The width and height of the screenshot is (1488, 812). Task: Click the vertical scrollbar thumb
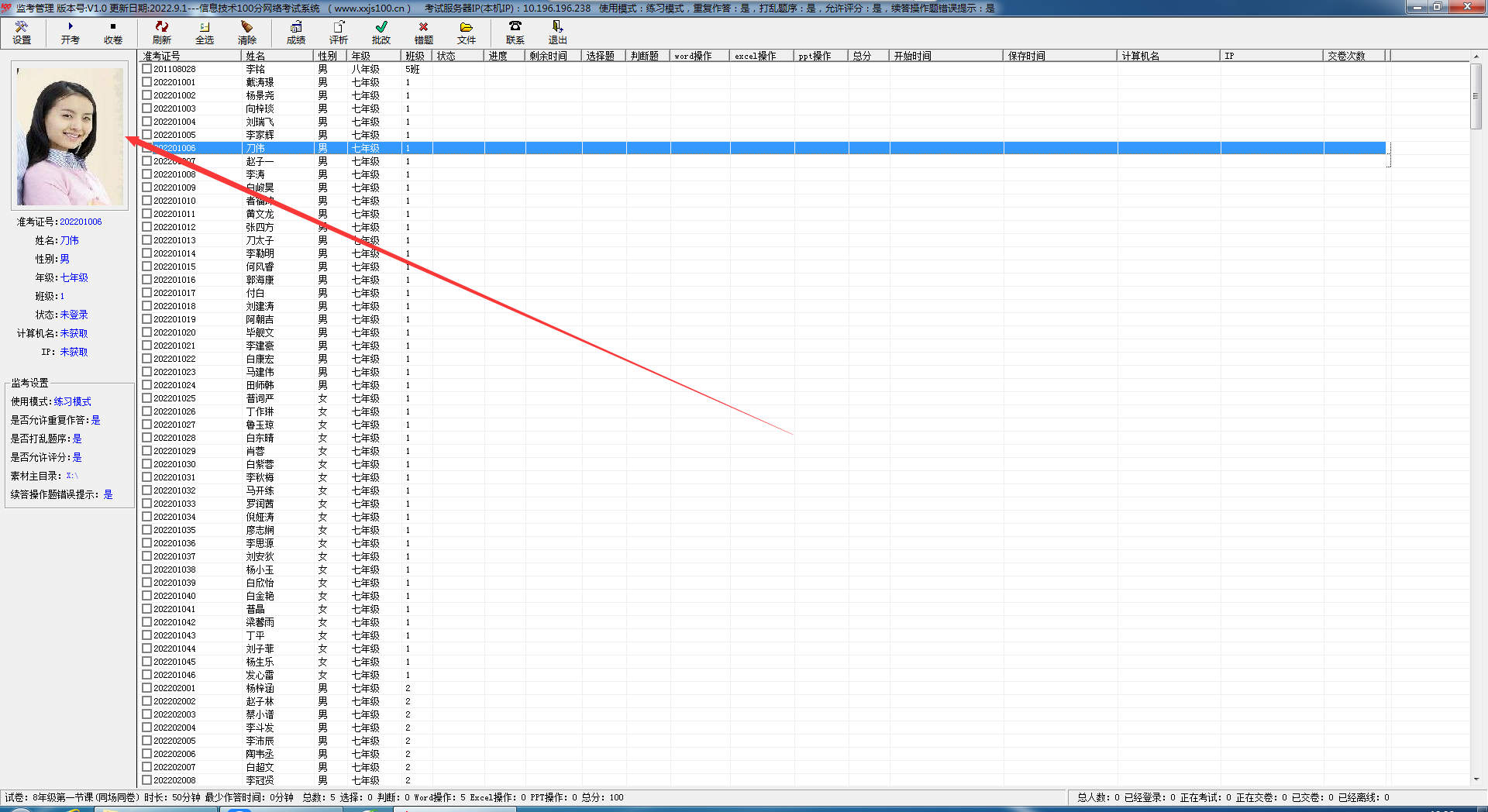pyautogui.click(x=1476, y=96)
